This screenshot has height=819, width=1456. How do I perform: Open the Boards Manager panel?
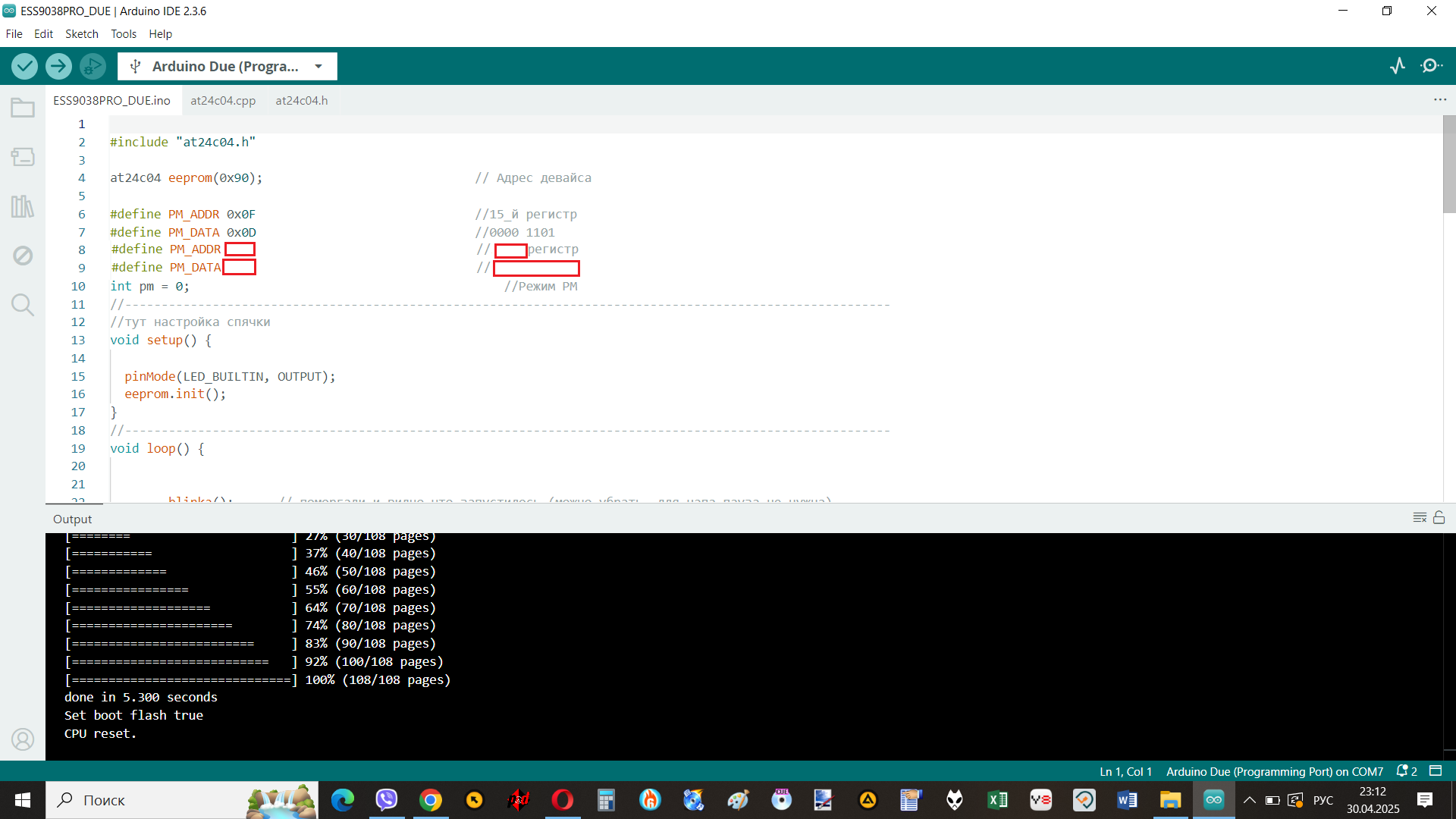click(x=23, y=157)
